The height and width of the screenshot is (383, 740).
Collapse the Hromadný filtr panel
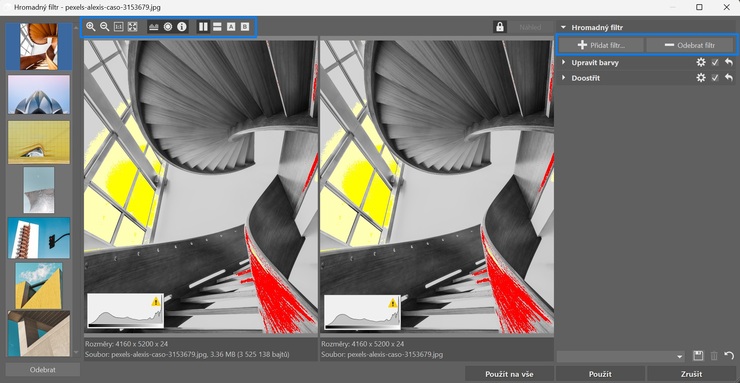click(x=563, y=27)
